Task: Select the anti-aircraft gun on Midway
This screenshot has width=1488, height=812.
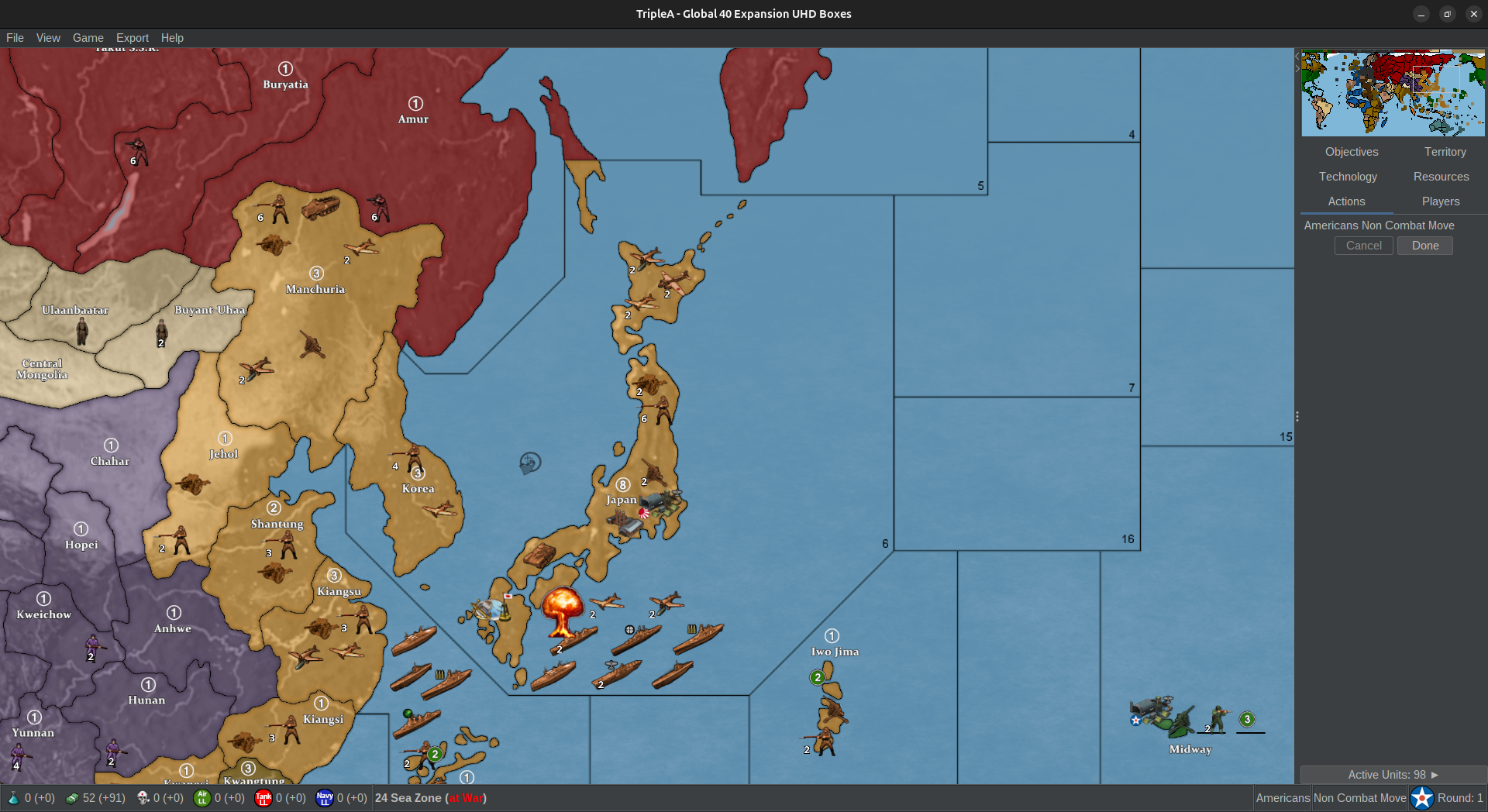Action: pyautogui.click(x=1180, y=722)
